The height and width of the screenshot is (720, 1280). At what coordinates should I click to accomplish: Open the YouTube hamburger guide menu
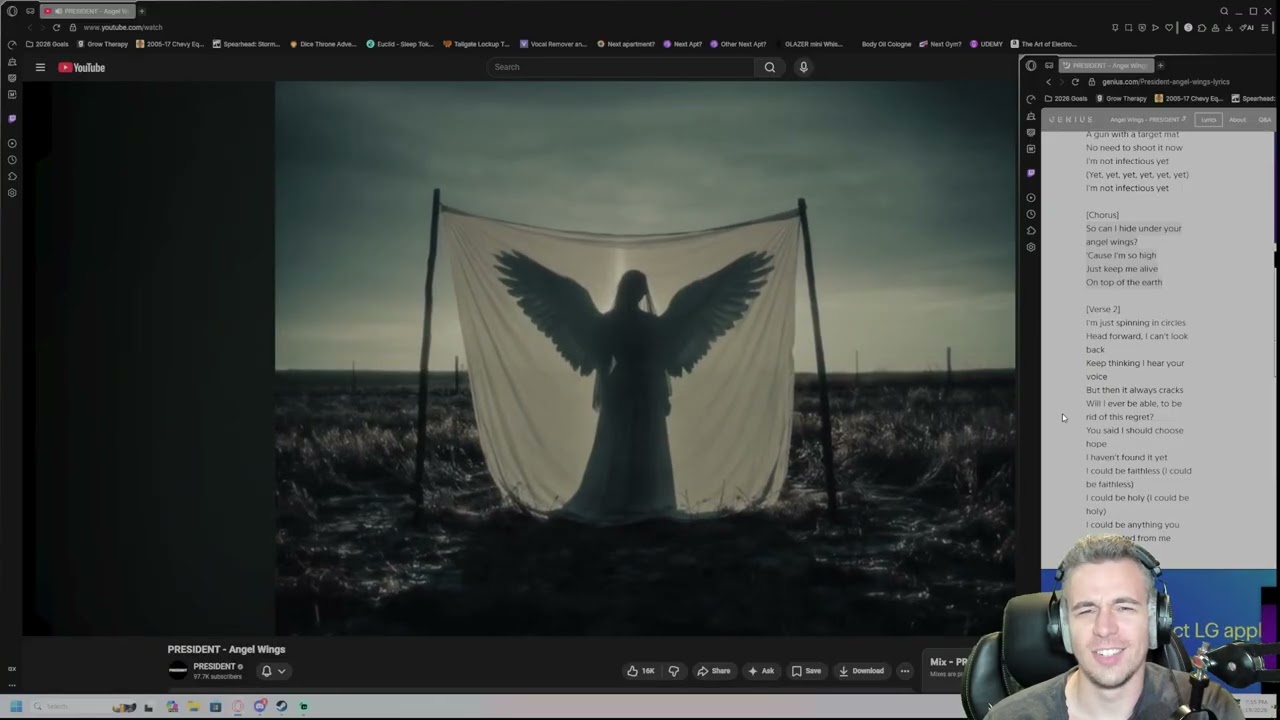[x=40, y=67]
